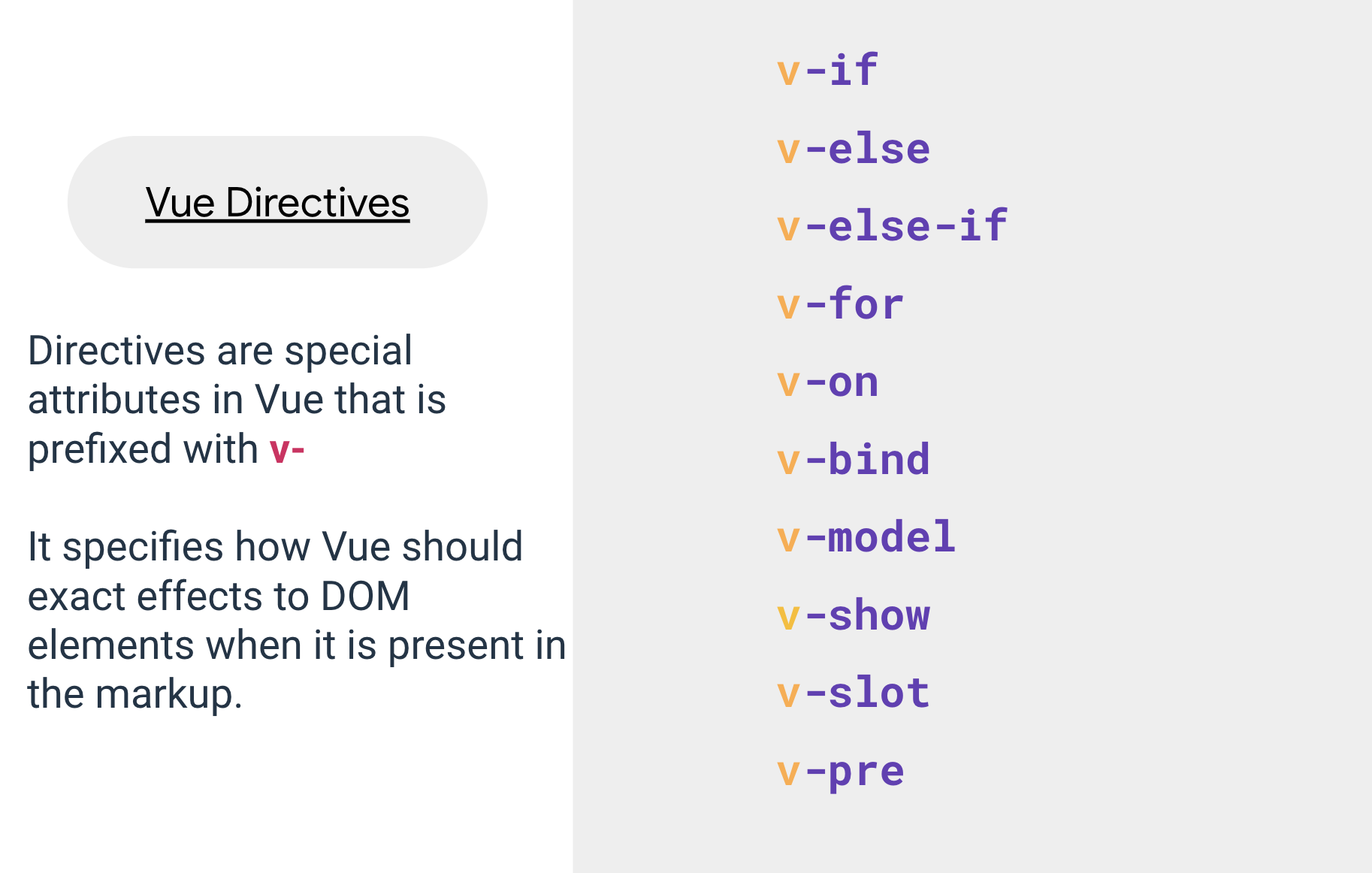Click the red v- prefix text

pyautogui.click(x=287, y=449)
